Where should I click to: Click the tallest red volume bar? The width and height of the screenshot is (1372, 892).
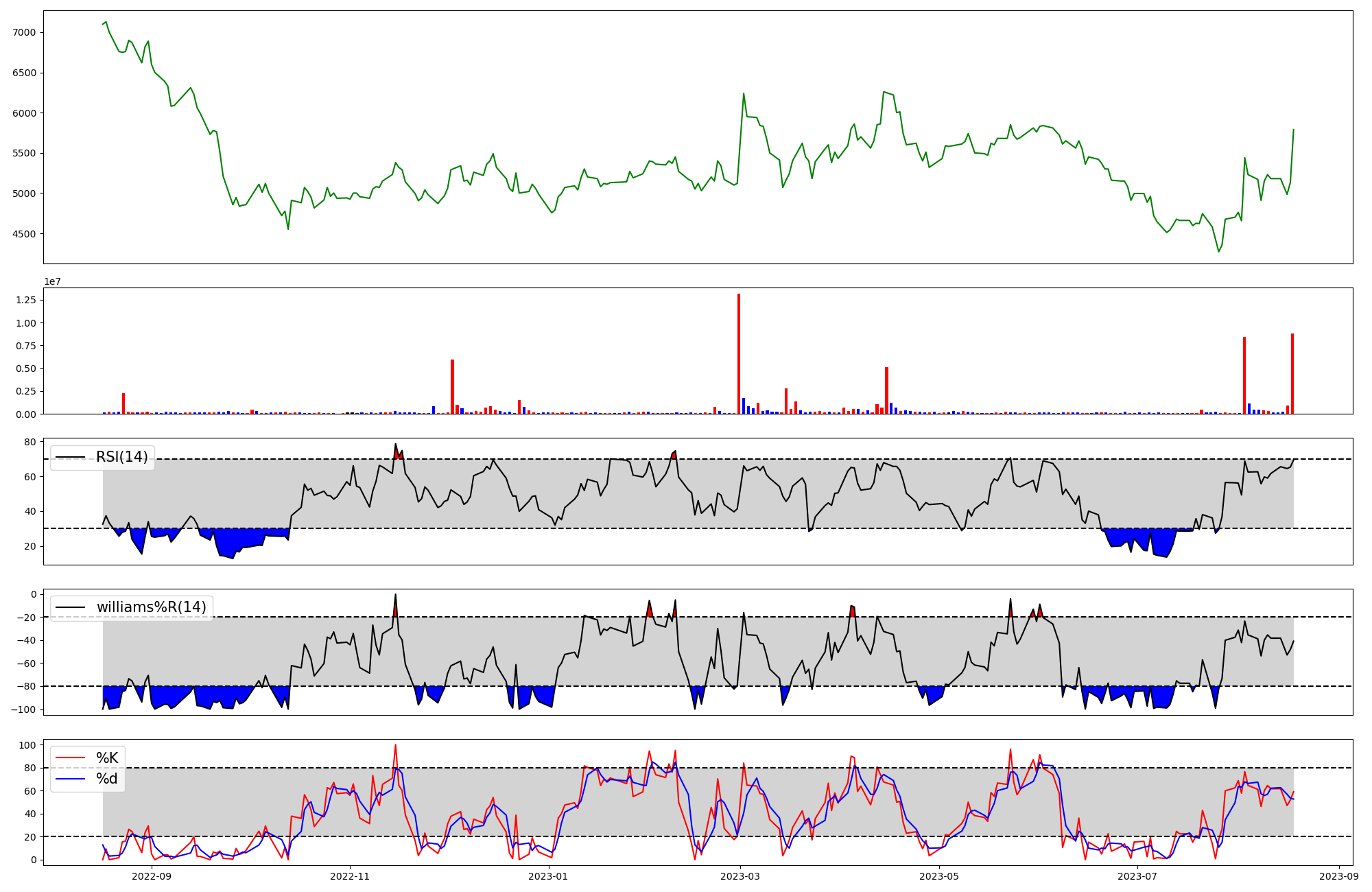click(x=739, y=353)
